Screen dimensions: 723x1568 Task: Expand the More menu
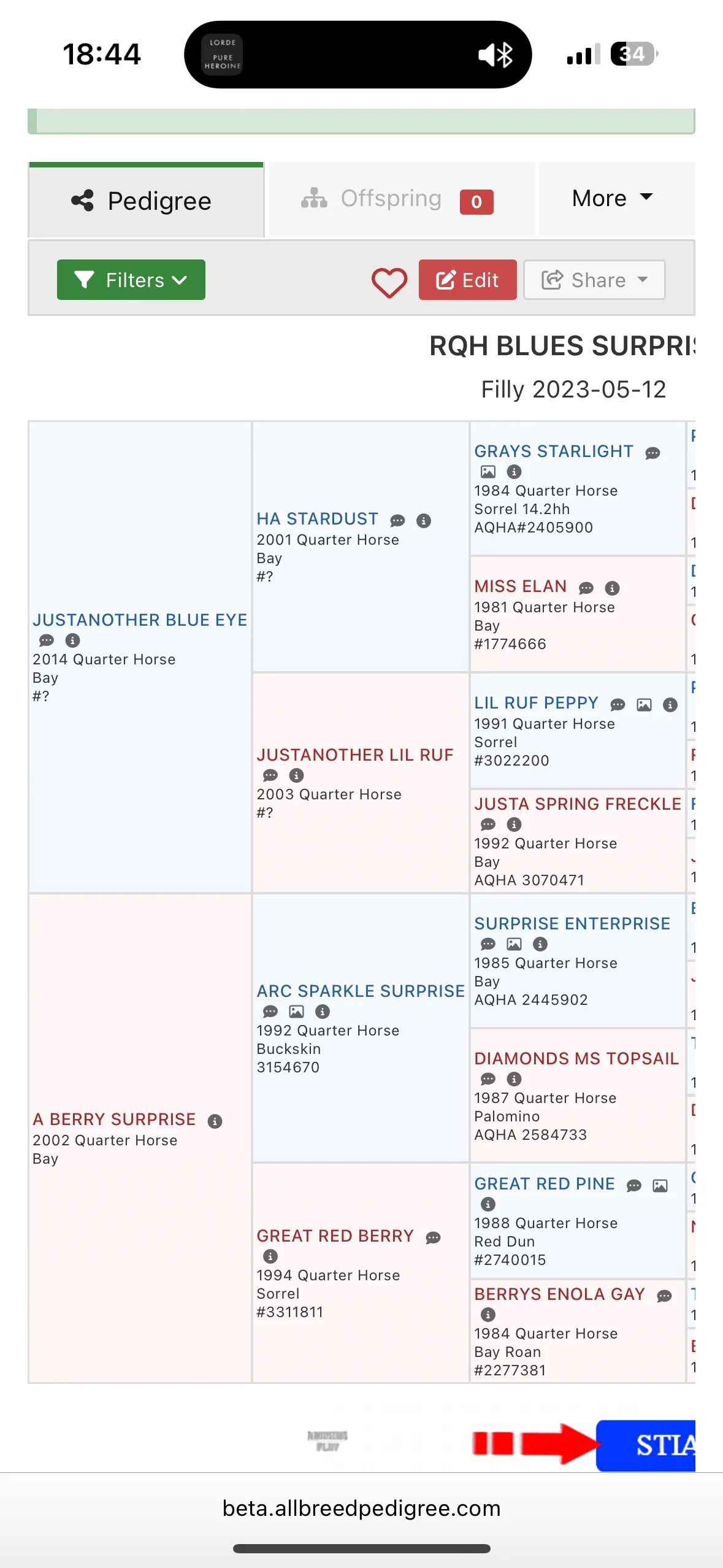click(614, 198)
